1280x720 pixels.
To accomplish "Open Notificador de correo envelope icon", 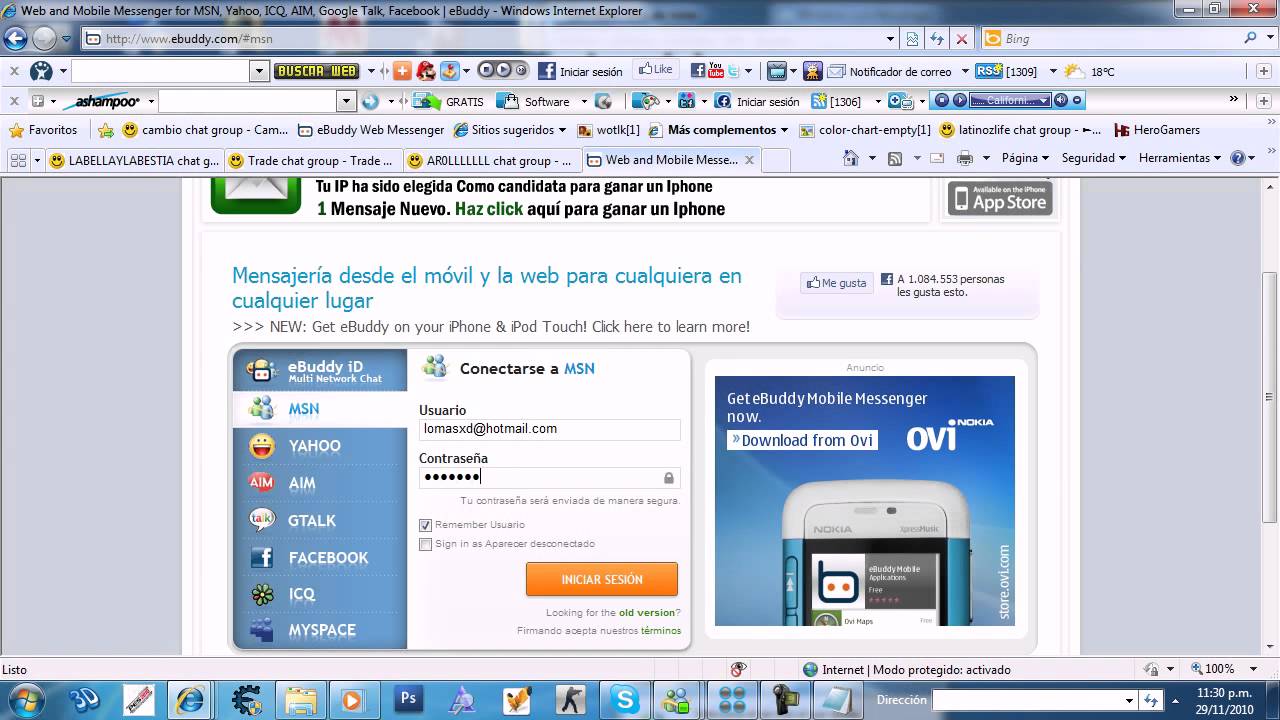I will [837, 71].
